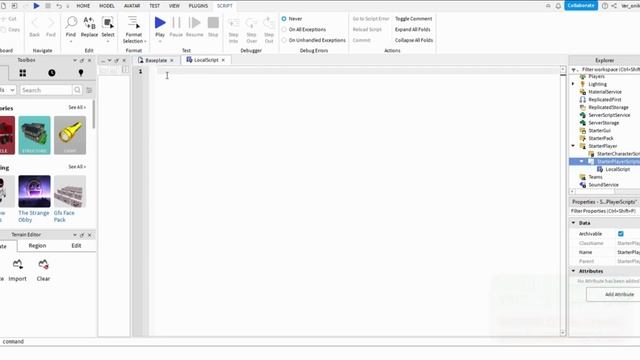Click the Stop test button
Image resolution: width=640 pixels, height=360 pixels.
[213, 27]
